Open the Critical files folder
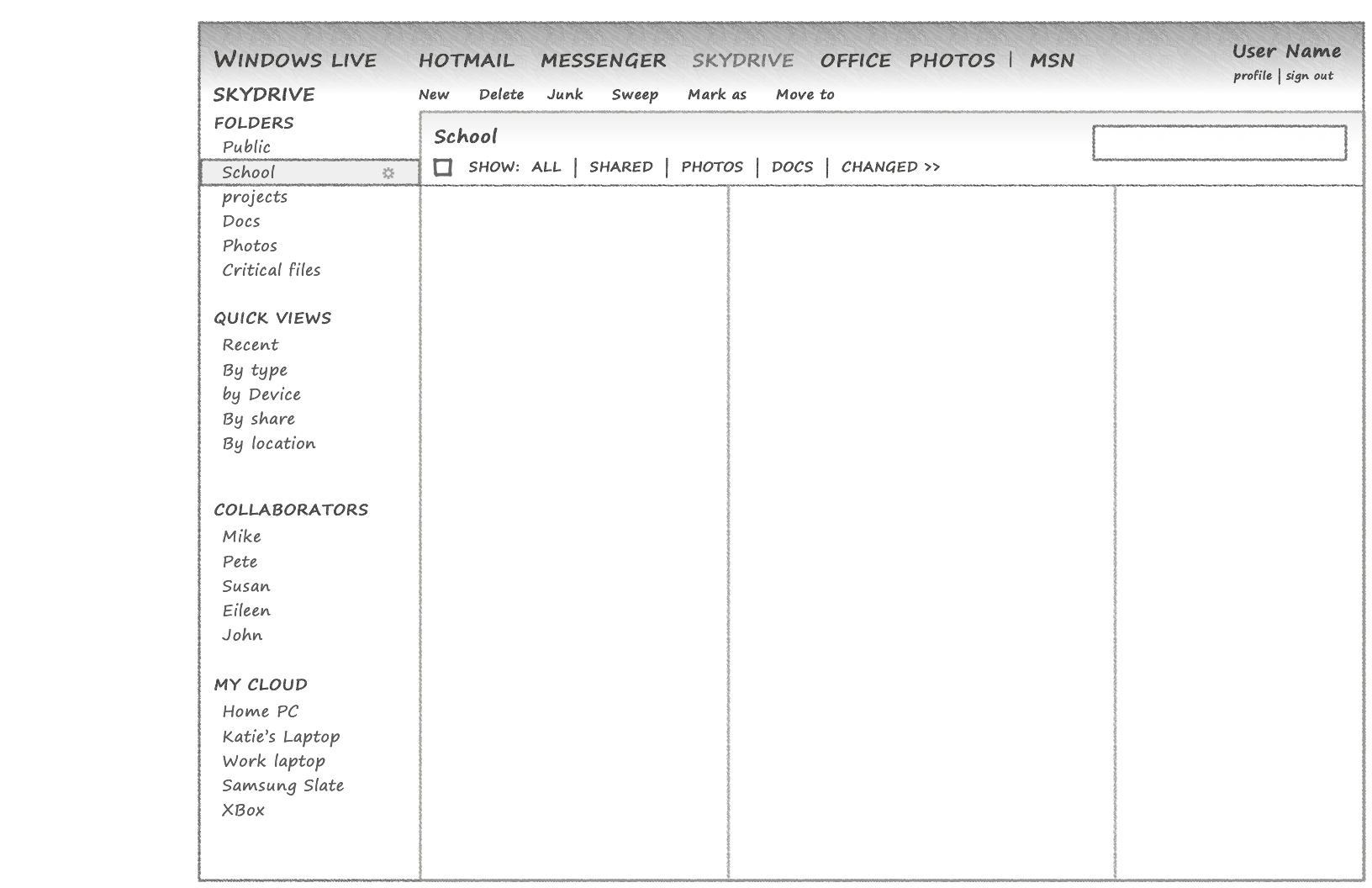The image size is (1372, 888). point(272,270)
